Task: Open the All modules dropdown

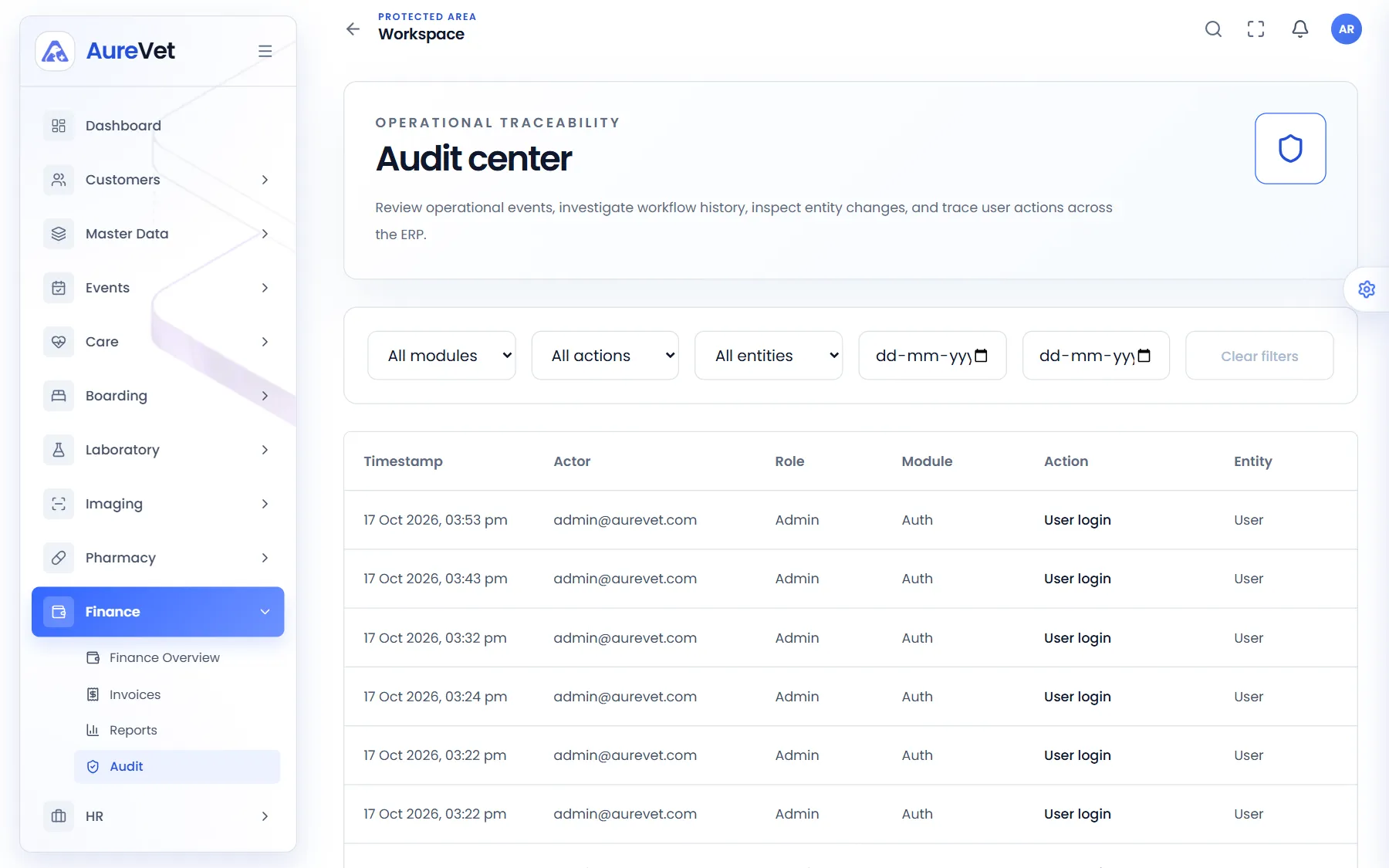Action: point(441,356)
